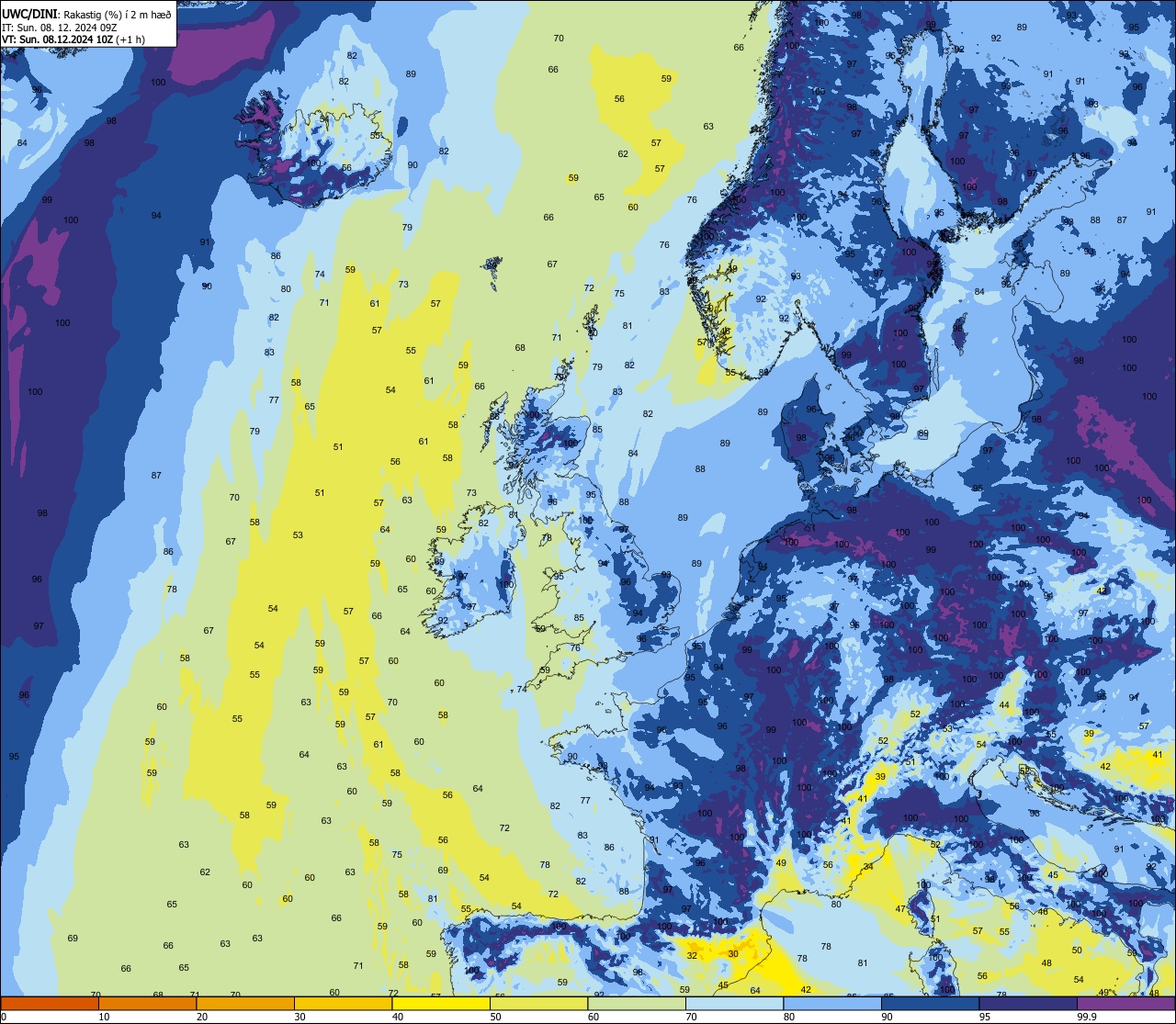The height and width of the screenshot is (1024, 1176).
Task: Click the golden 30–40 legend swatch
Action: (x=343, y=1004)
